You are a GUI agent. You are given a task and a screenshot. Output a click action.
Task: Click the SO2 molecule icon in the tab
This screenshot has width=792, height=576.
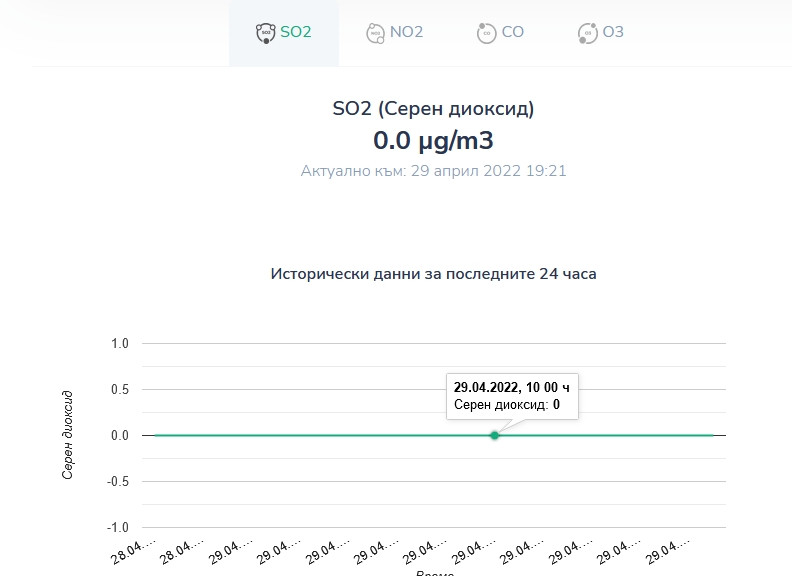point(265,33)
